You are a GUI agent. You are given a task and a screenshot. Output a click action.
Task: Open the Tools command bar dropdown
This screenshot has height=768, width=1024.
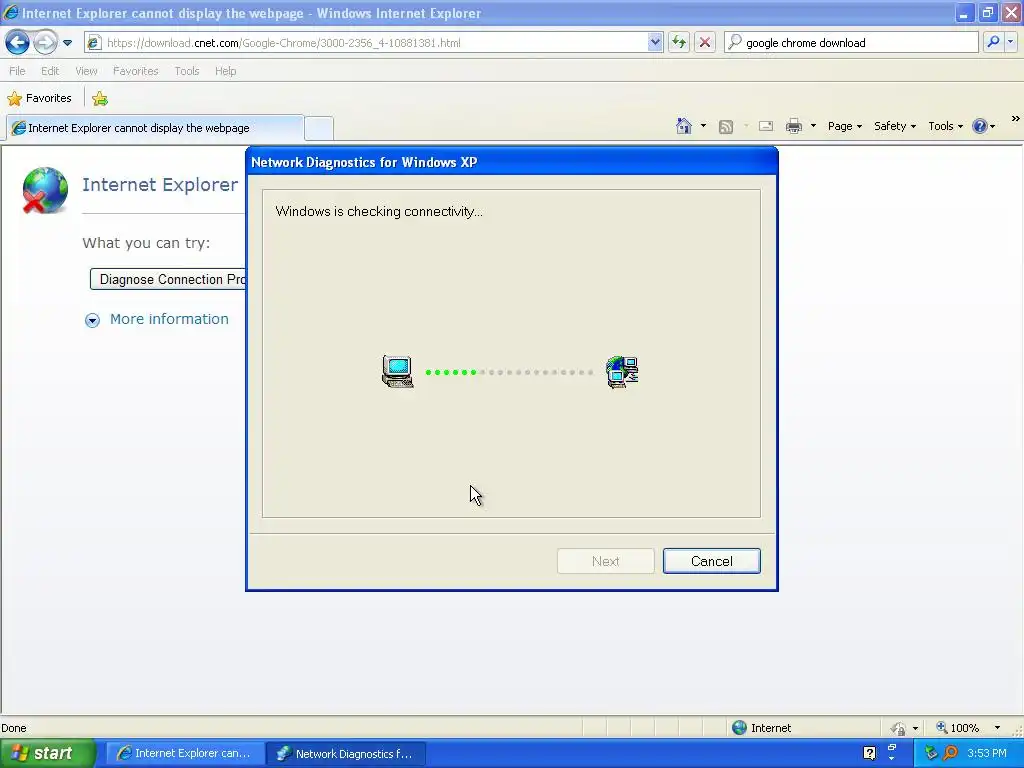click(945, 126)
